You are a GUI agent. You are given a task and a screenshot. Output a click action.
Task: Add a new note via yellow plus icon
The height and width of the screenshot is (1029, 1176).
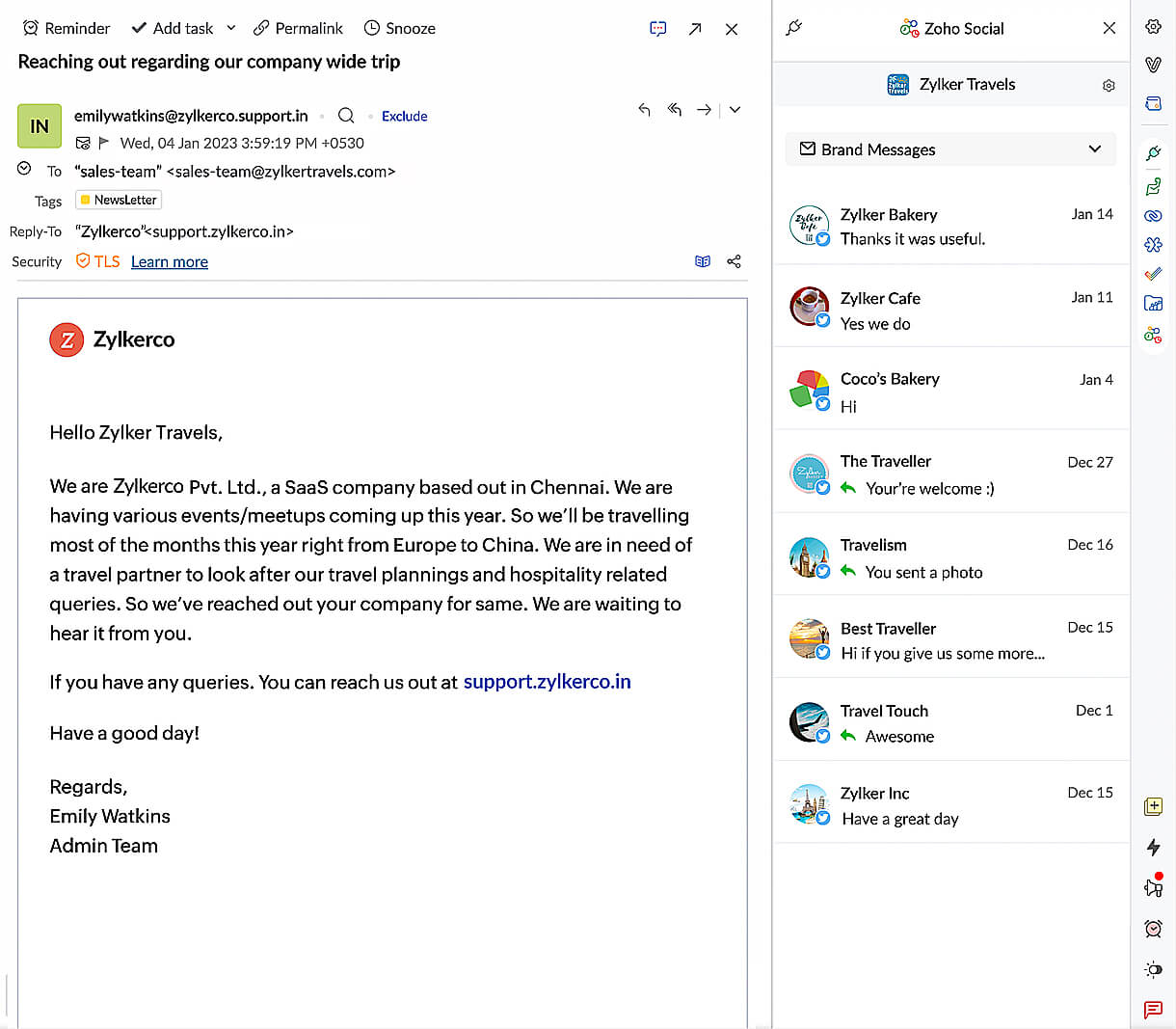(1153, 806)
